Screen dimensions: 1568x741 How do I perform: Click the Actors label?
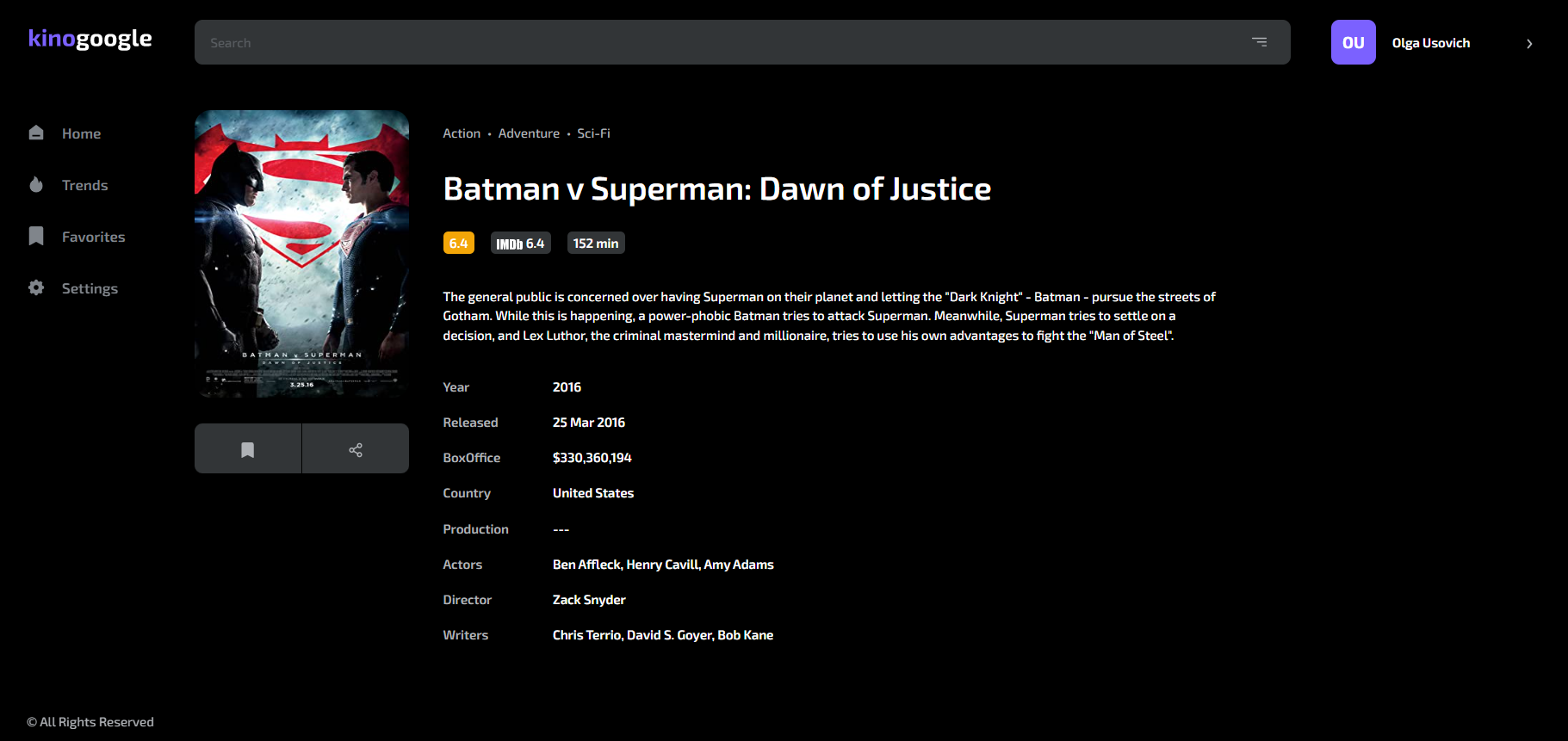coord(462,565)
